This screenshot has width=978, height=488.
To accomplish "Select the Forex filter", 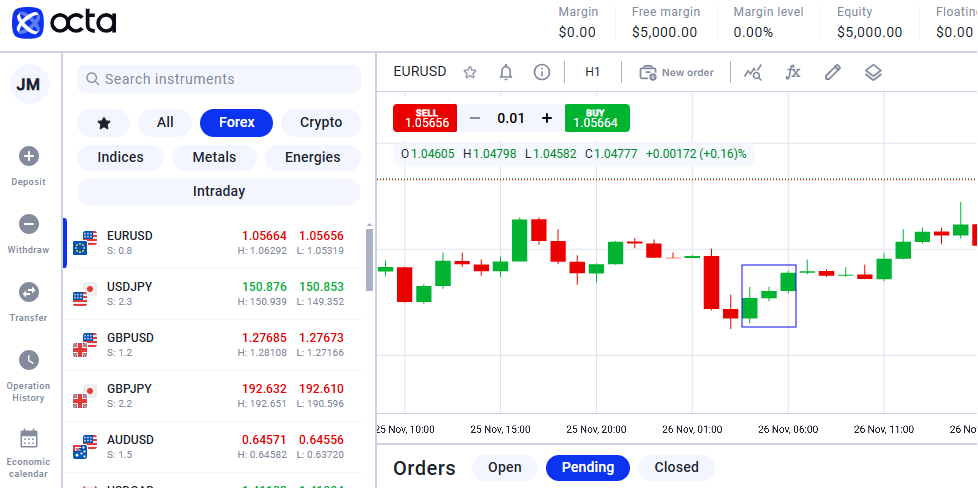I will (236, 123).
